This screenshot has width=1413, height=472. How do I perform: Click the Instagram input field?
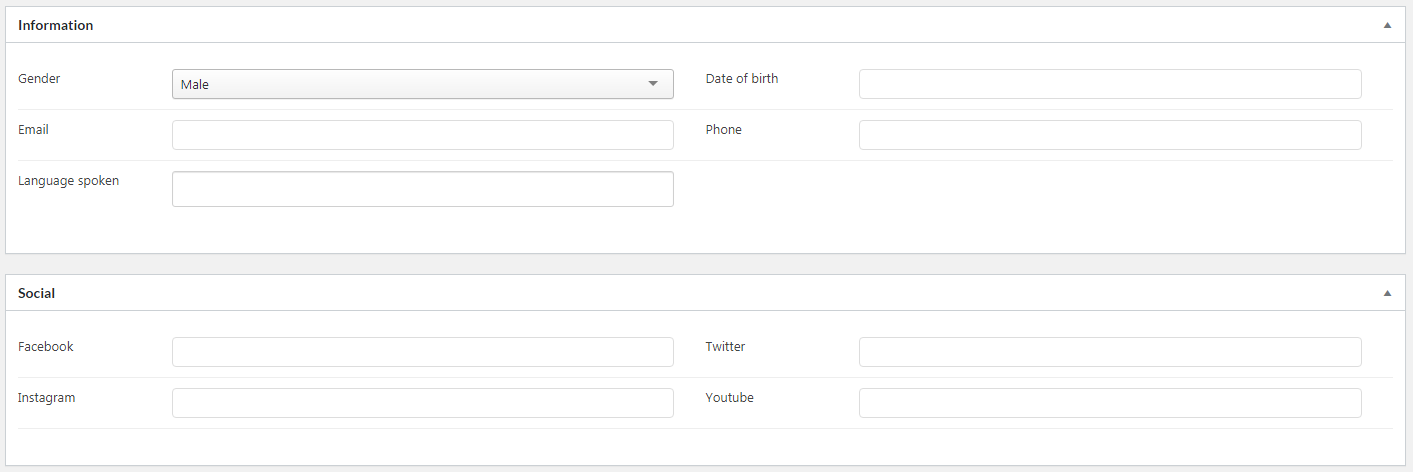422,403
